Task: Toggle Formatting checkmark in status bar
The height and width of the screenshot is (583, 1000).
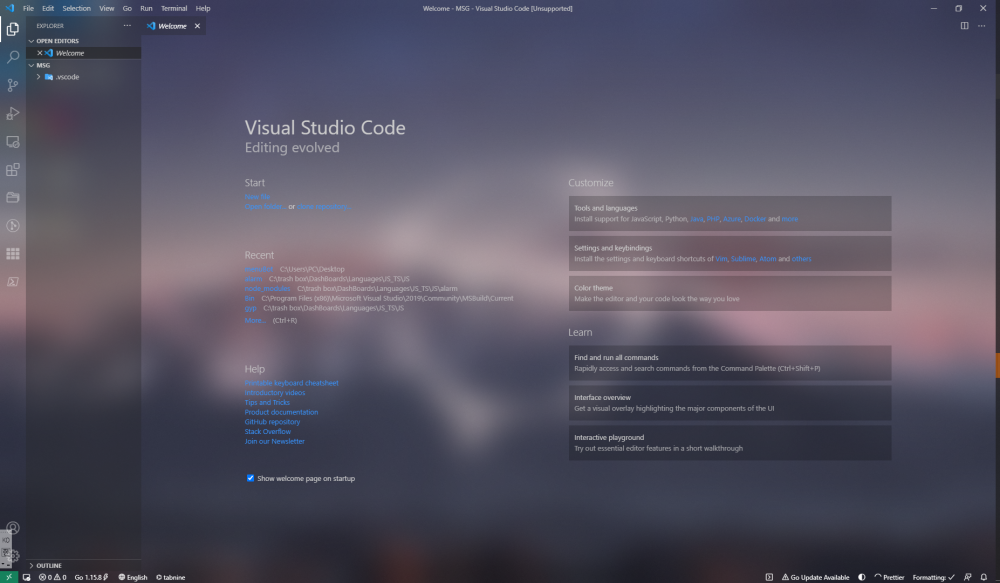Action: pos(934,577)
